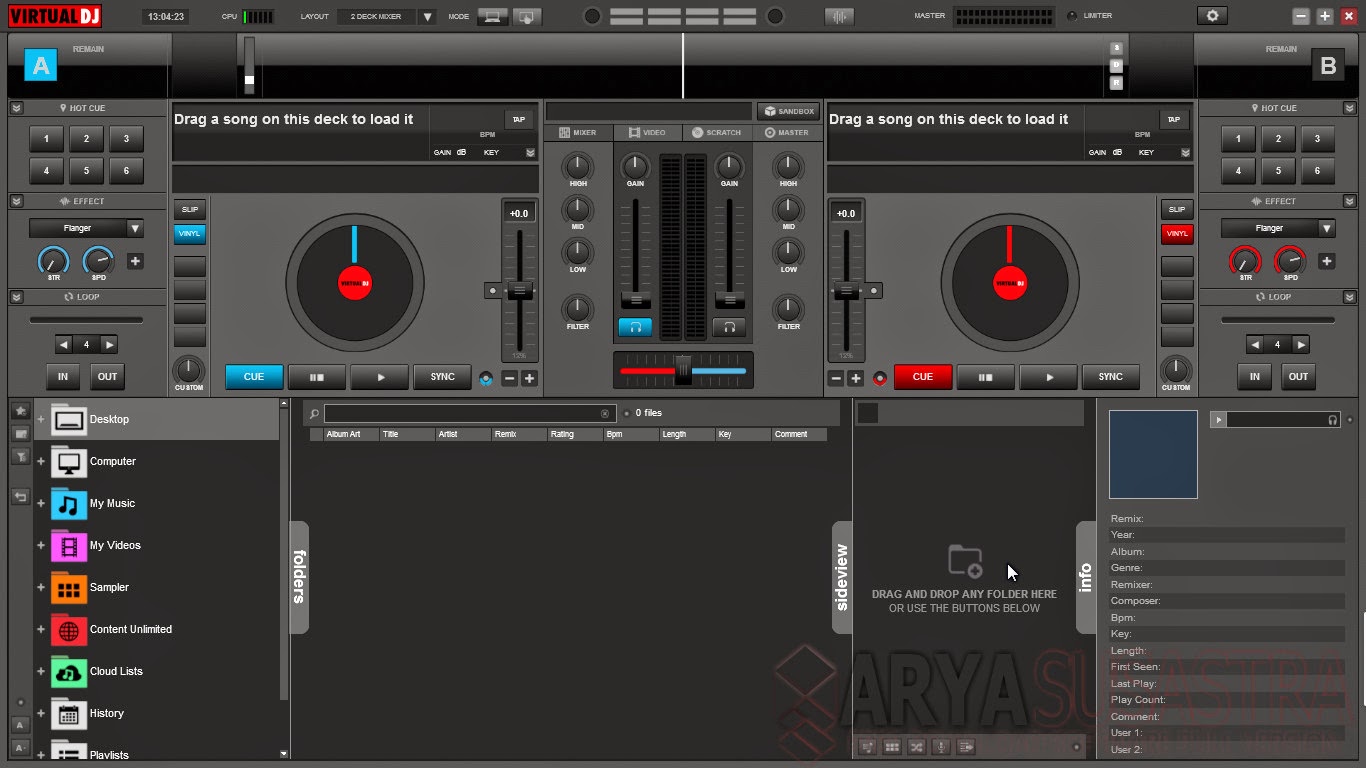Image resolution: width=1366 pixels, height=768 pixels.
Task: Click the sideview microphone icon
Action: coord(941,747)
